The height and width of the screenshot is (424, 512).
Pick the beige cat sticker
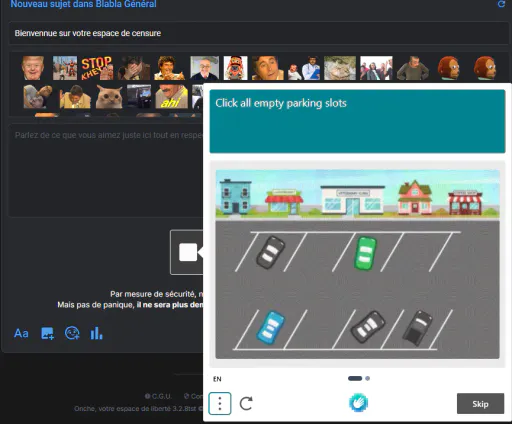click(109, 96)
